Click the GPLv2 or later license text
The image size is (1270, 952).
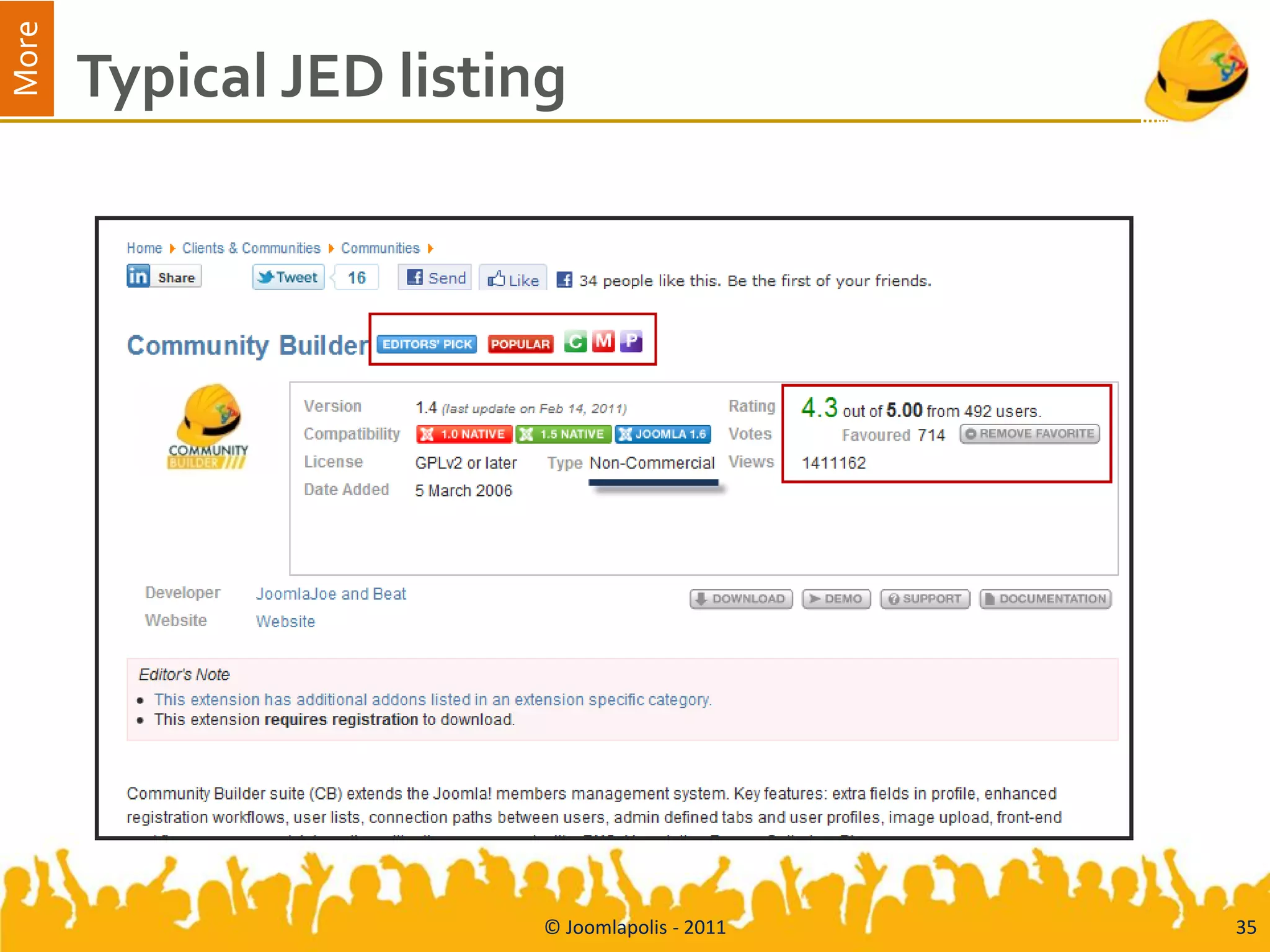point(466,463)
